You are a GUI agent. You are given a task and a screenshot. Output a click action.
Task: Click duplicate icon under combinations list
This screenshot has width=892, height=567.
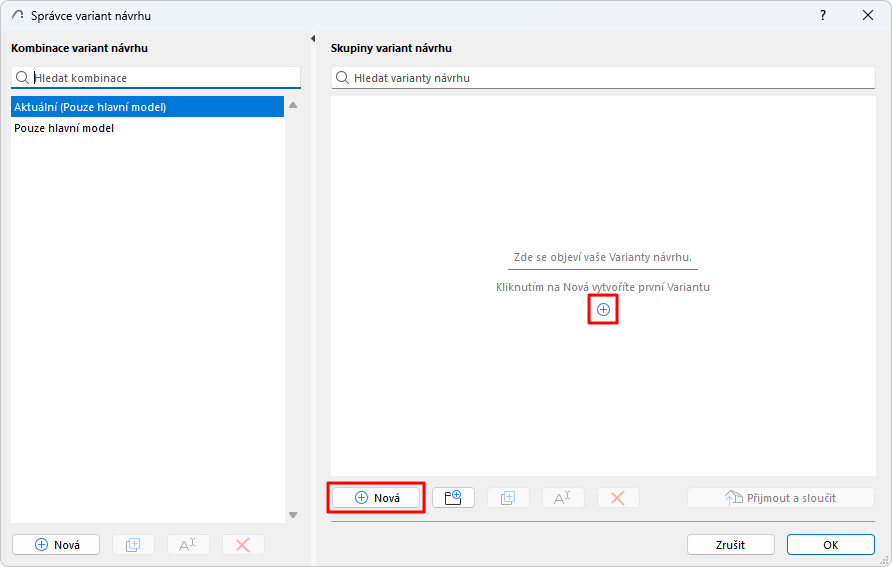click(133, 545)
